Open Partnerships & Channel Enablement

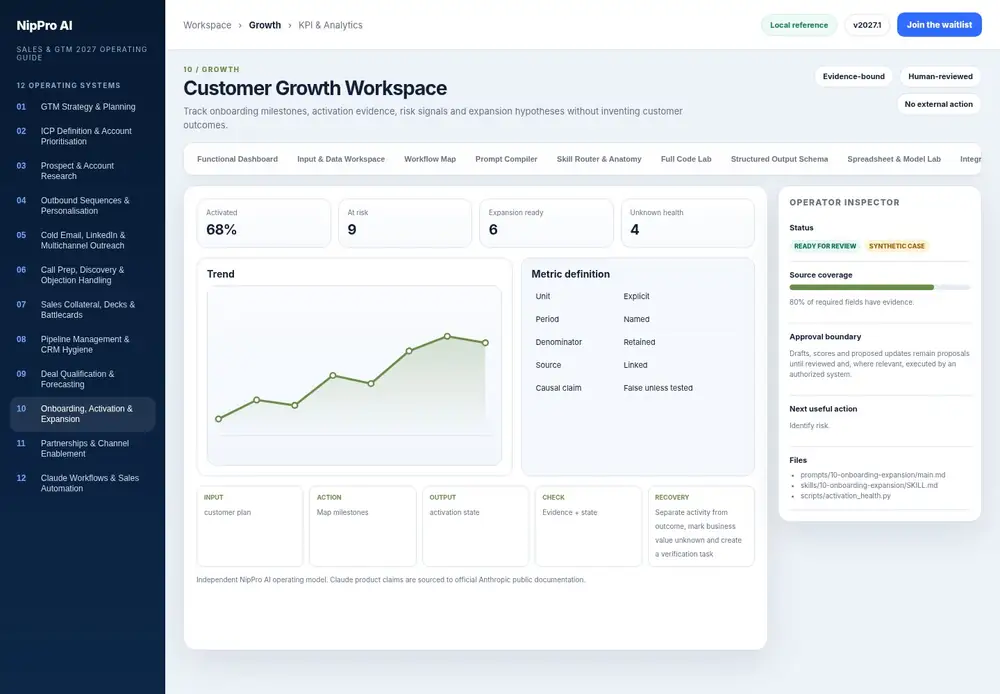tap(82, 448)
